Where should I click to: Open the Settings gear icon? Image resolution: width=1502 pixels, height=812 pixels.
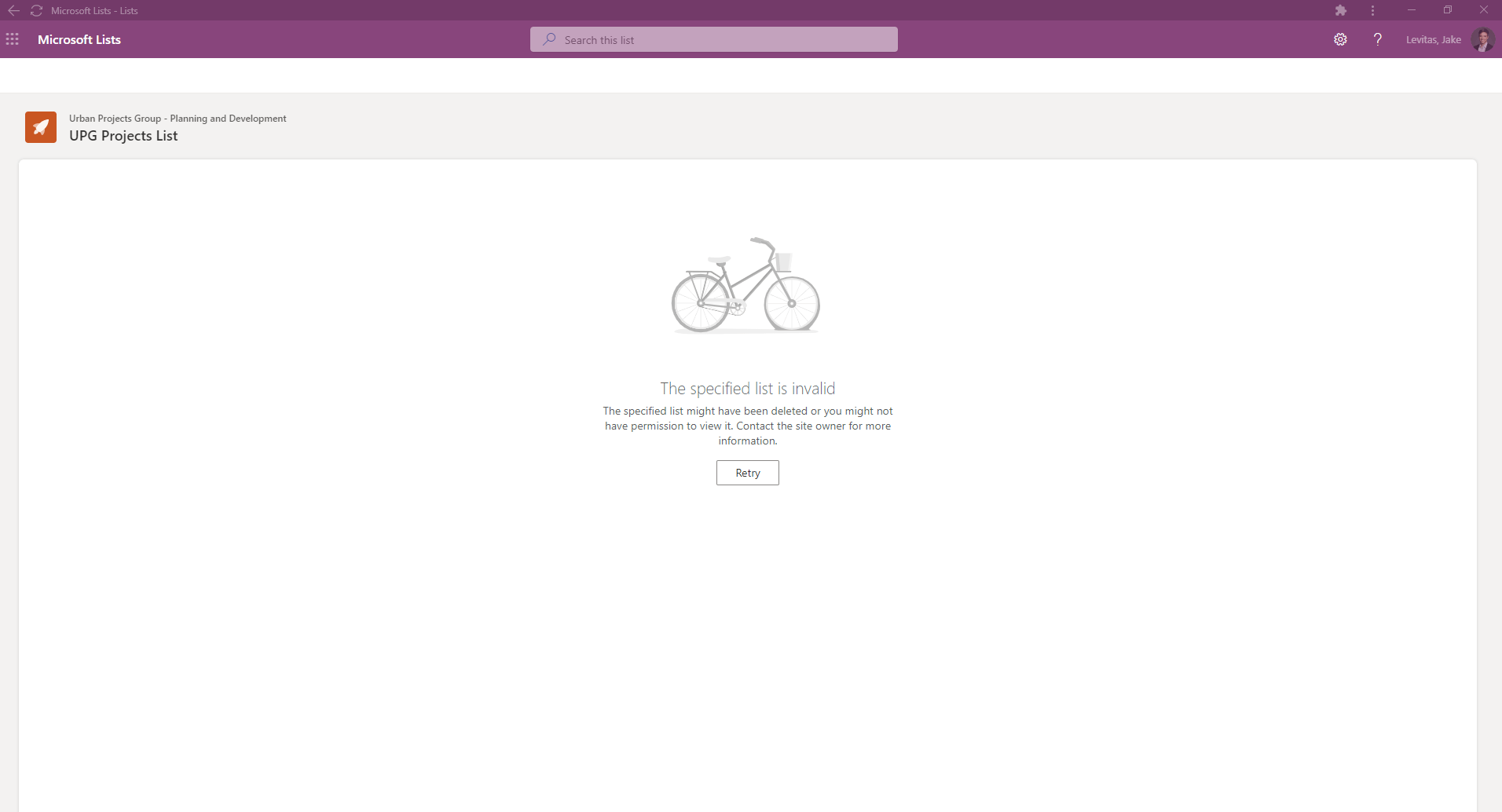pos(1340,39)
